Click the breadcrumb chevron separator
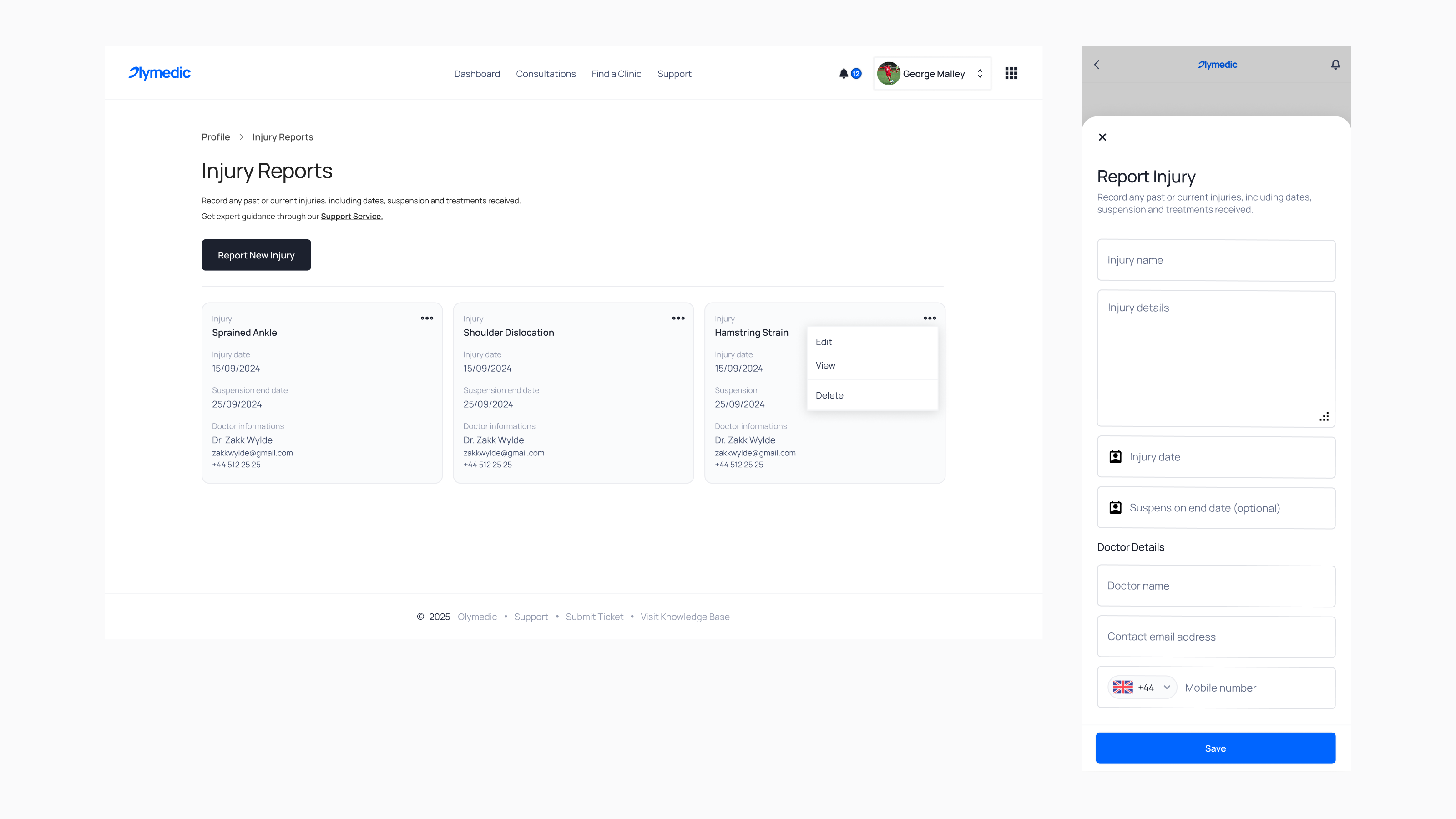The height and width of the screenshot is (819, 1456). (241, 137)
